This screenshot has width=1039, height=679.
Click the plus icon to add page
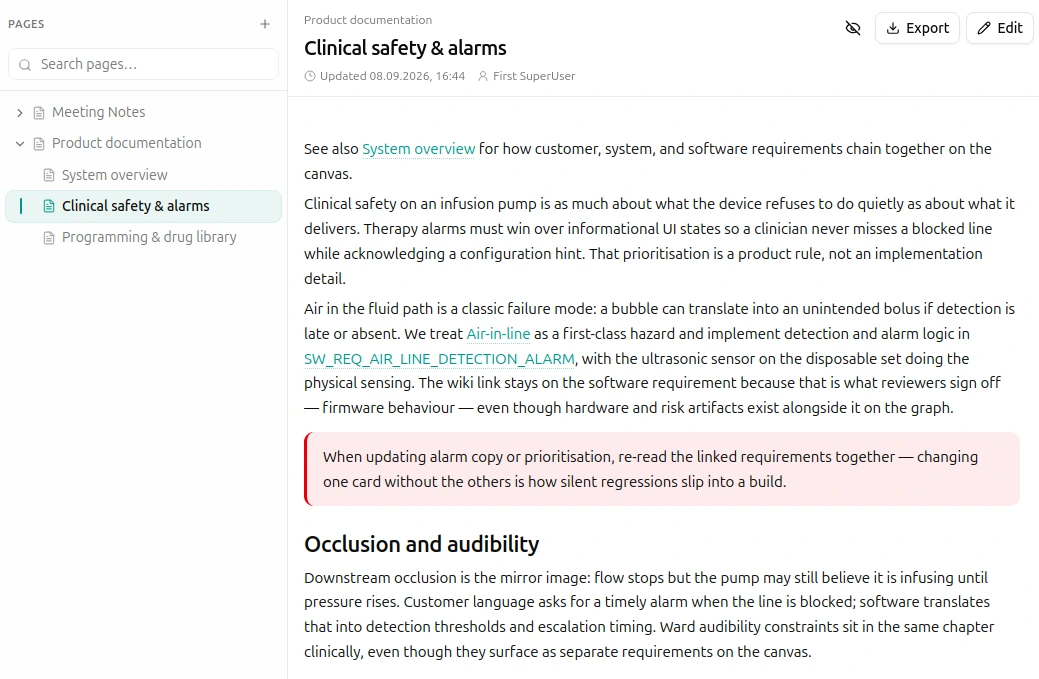tap(264, 24)
